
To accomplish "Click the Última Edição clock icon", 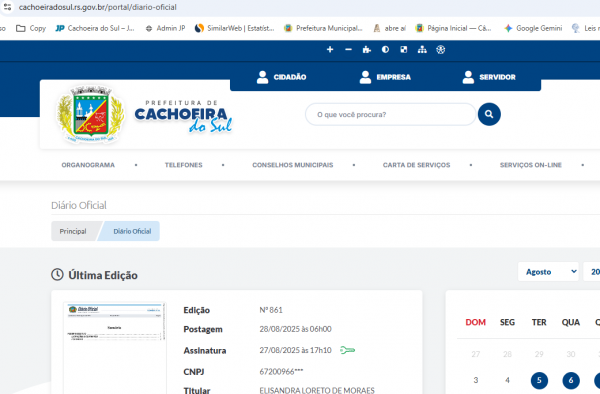I will pos(57,275).
